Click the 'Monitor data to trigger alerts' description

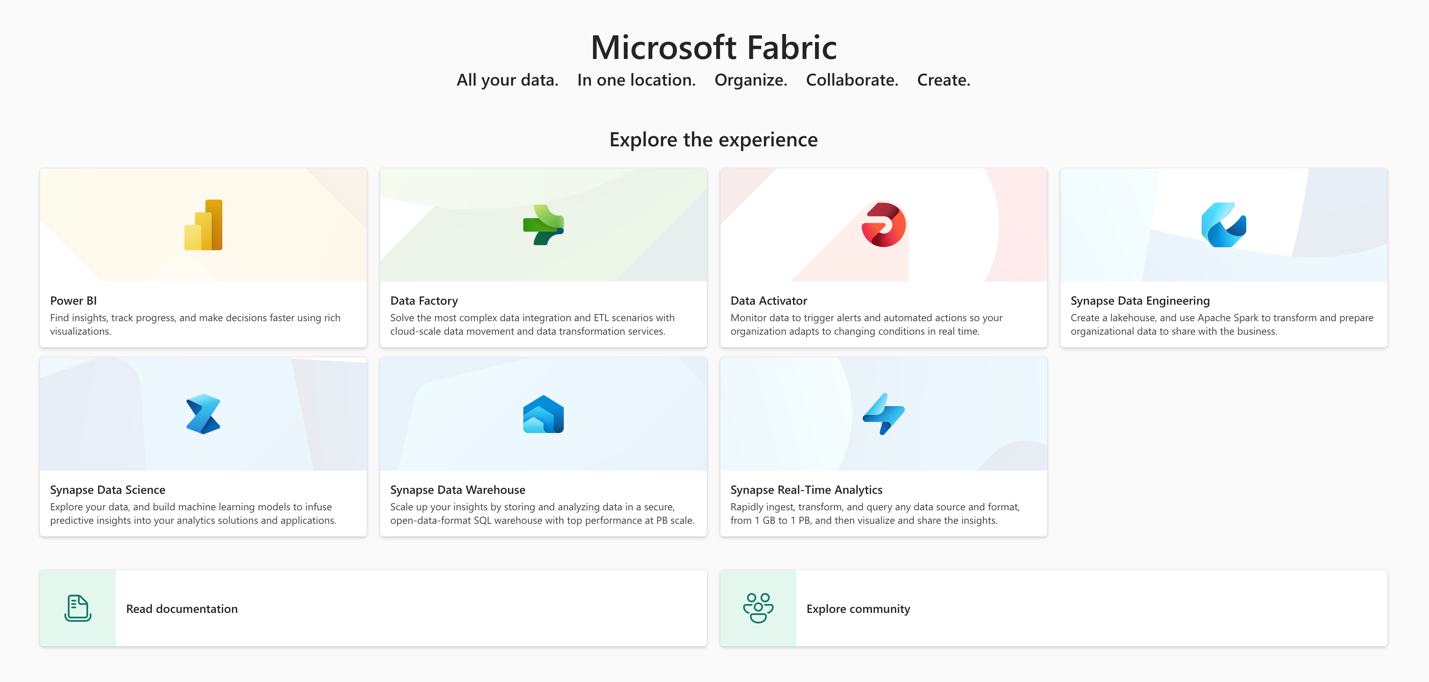coord(866,324)
